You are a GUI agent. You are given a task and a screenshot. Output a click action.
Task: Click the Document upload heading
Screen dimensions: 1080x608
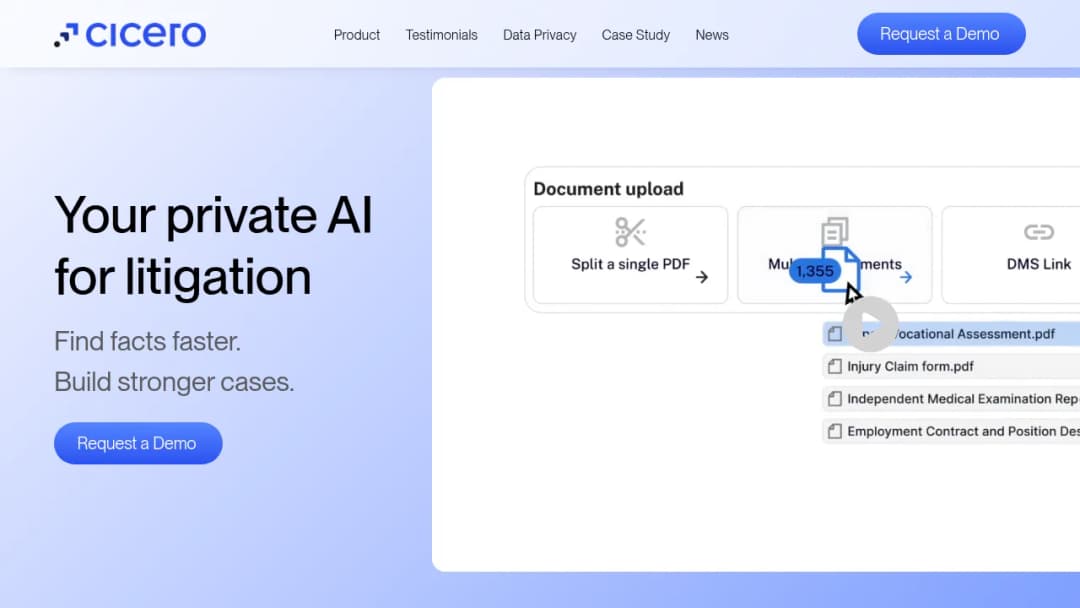[608, 189]
